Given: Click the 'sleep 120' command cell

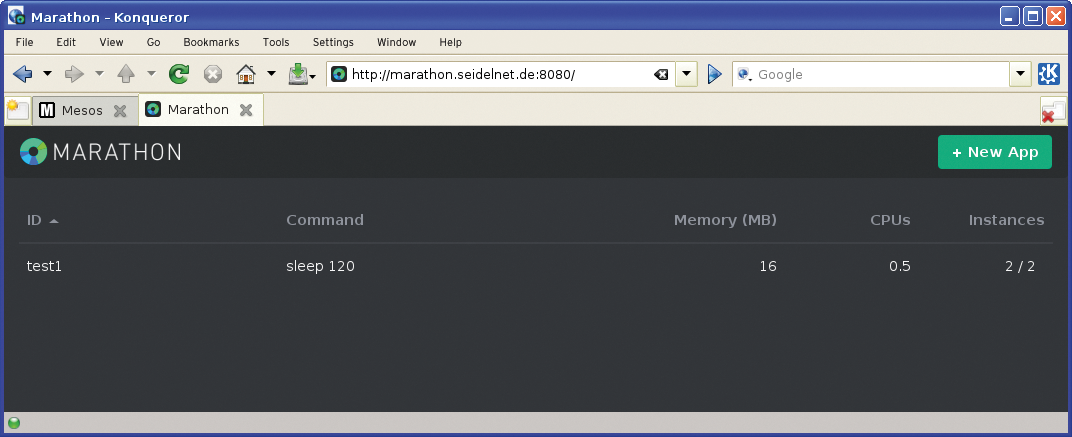Looking at the screenshot, I should (x=321, y=266).
